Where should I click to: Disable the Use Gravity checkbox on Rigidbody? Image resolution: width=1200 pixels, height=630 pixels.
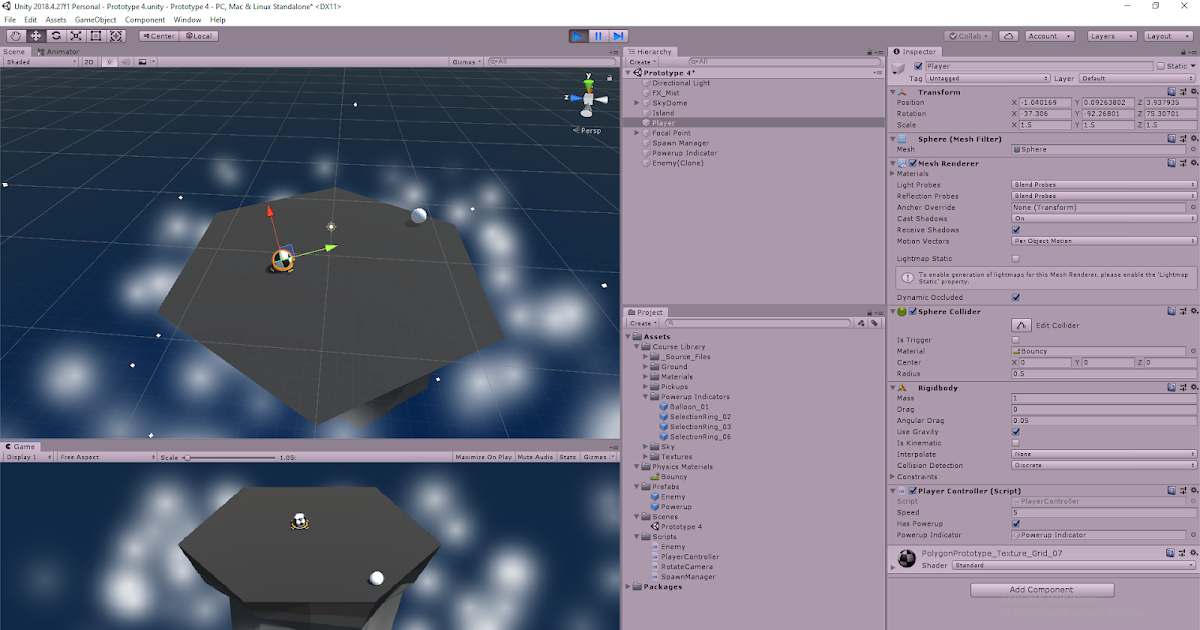(x=1015, y=431)
